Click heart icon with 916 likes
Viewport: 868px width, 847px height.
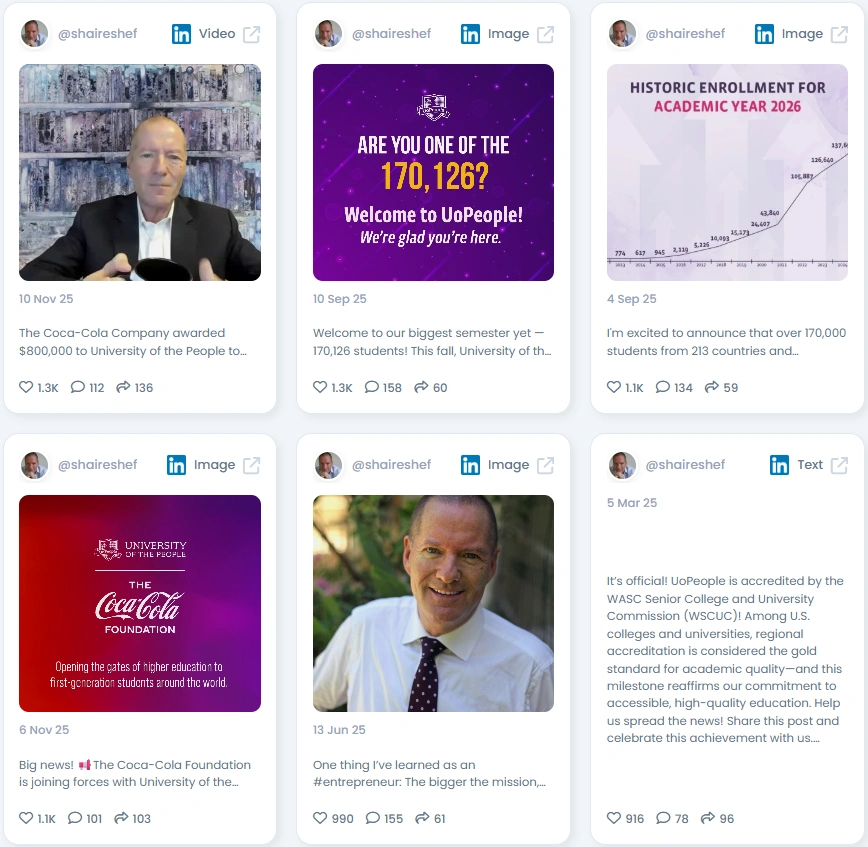click(x=614, y=818)
